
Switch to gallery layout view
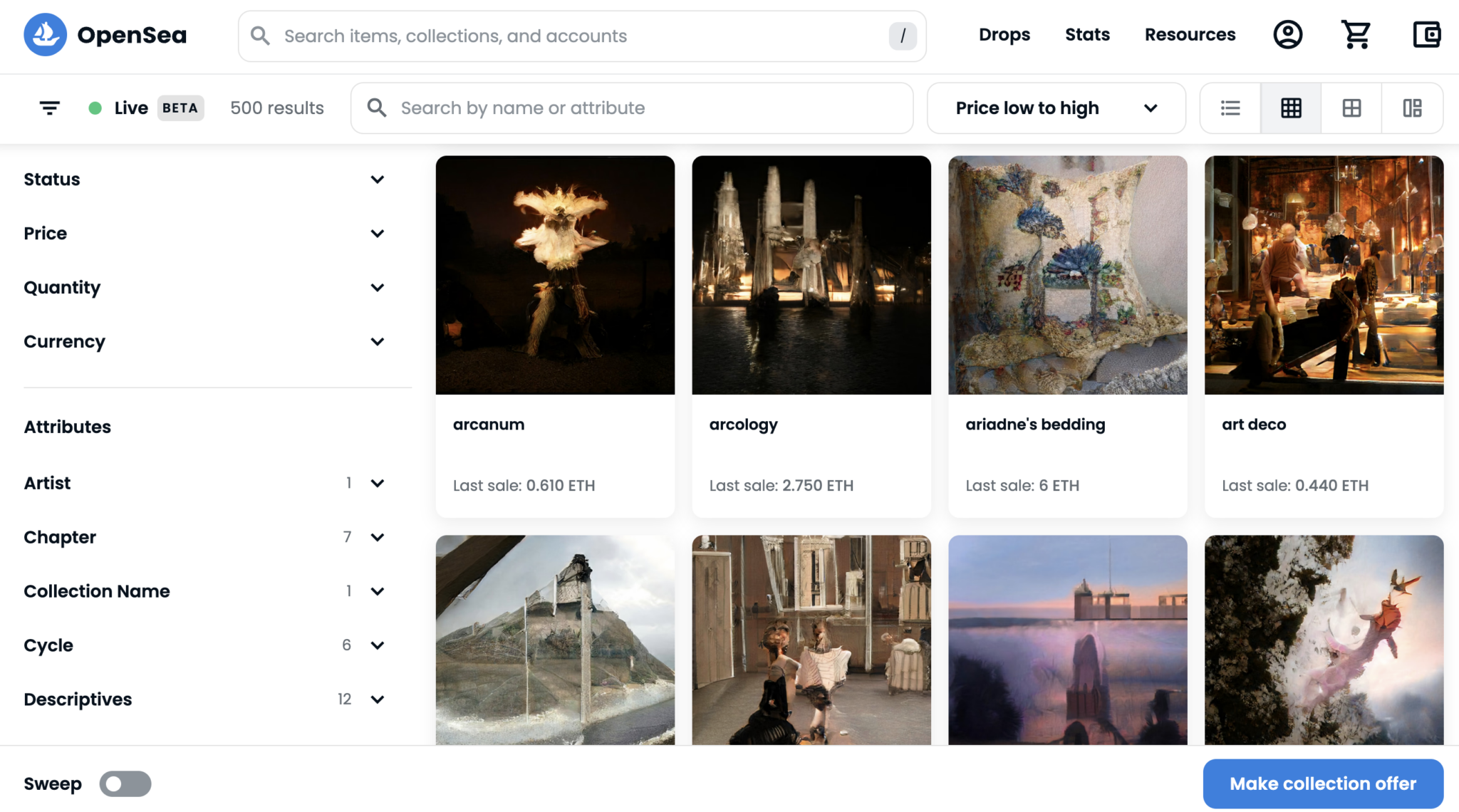click(x=1412, y=108)
